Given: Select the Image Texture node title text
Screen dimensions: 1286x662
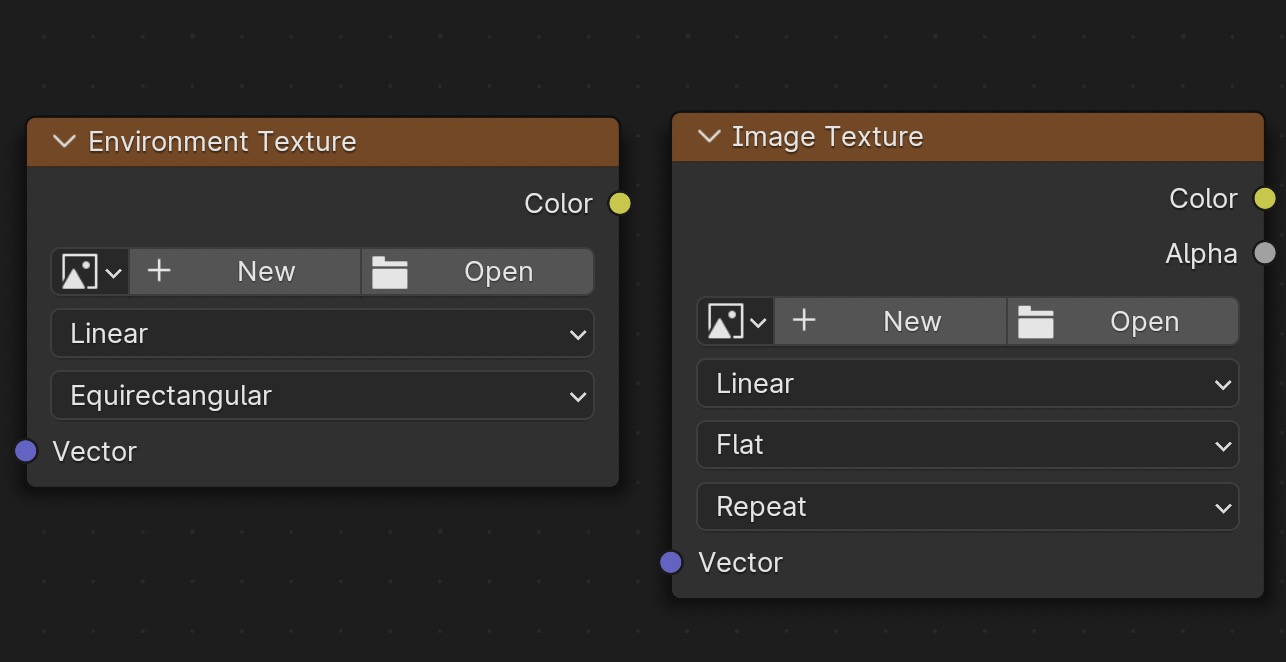Looking at the screenshot, I should tap(827, 137).
